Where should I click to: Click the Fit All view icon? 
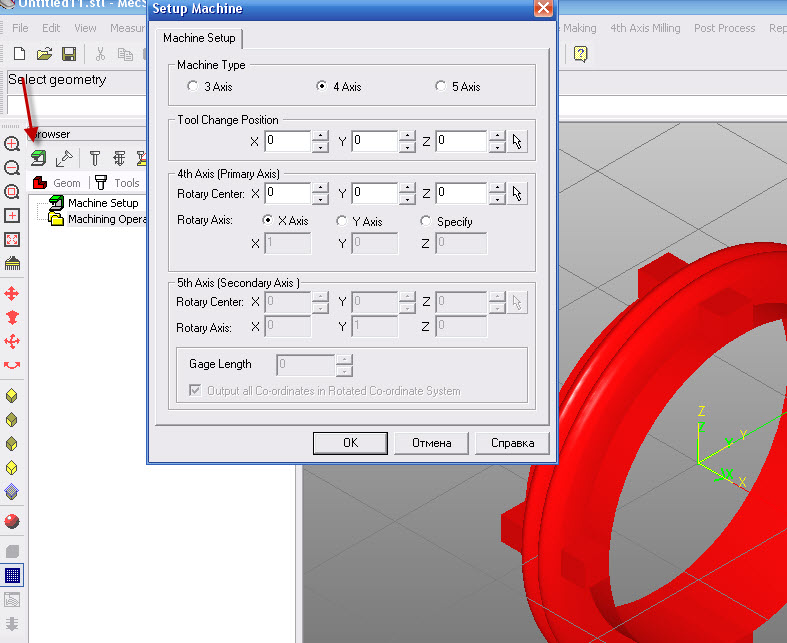(x=12, y=239)
